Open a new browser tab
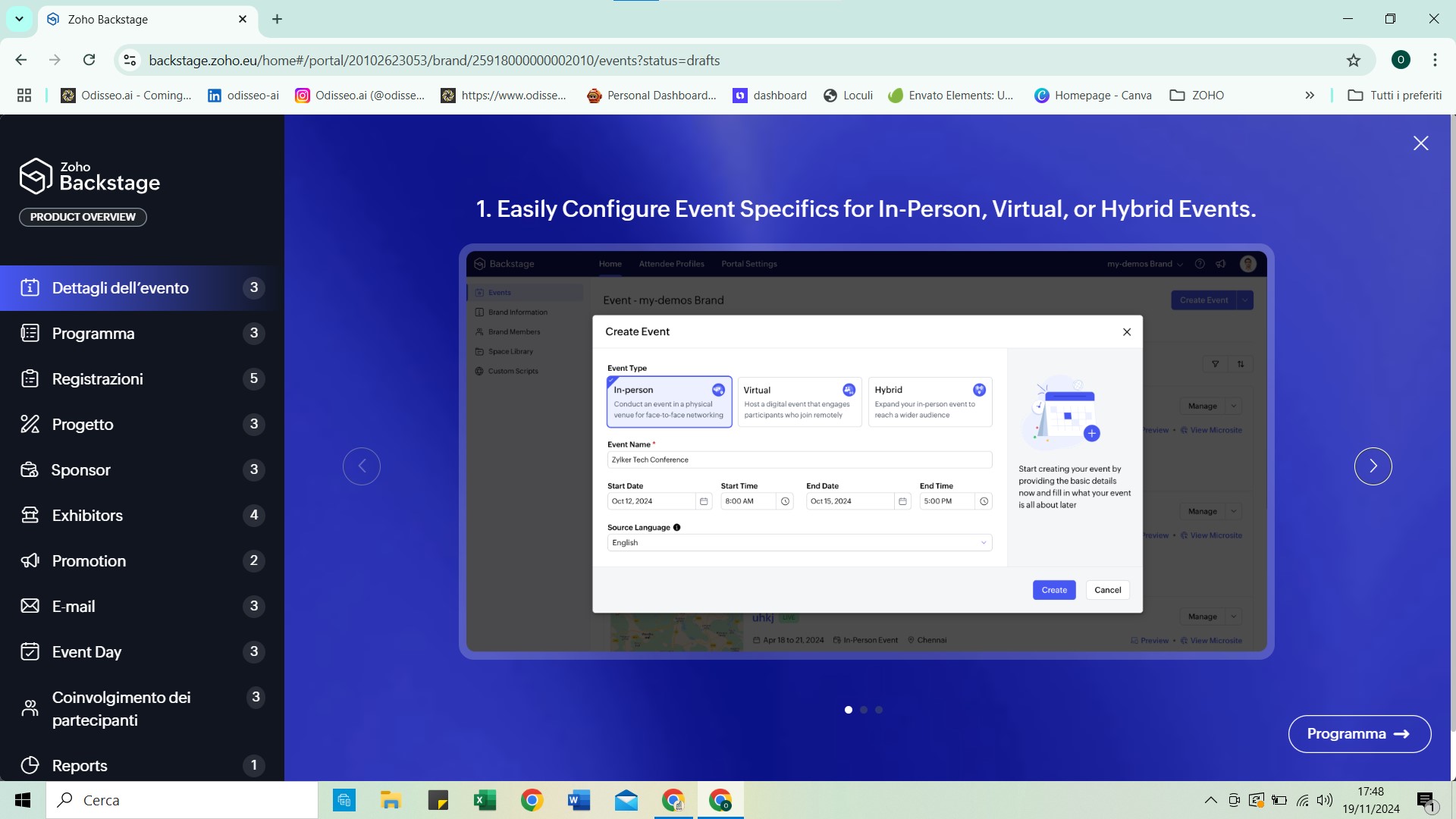Screen dimensions: 1456x819 tap(277, 19)
